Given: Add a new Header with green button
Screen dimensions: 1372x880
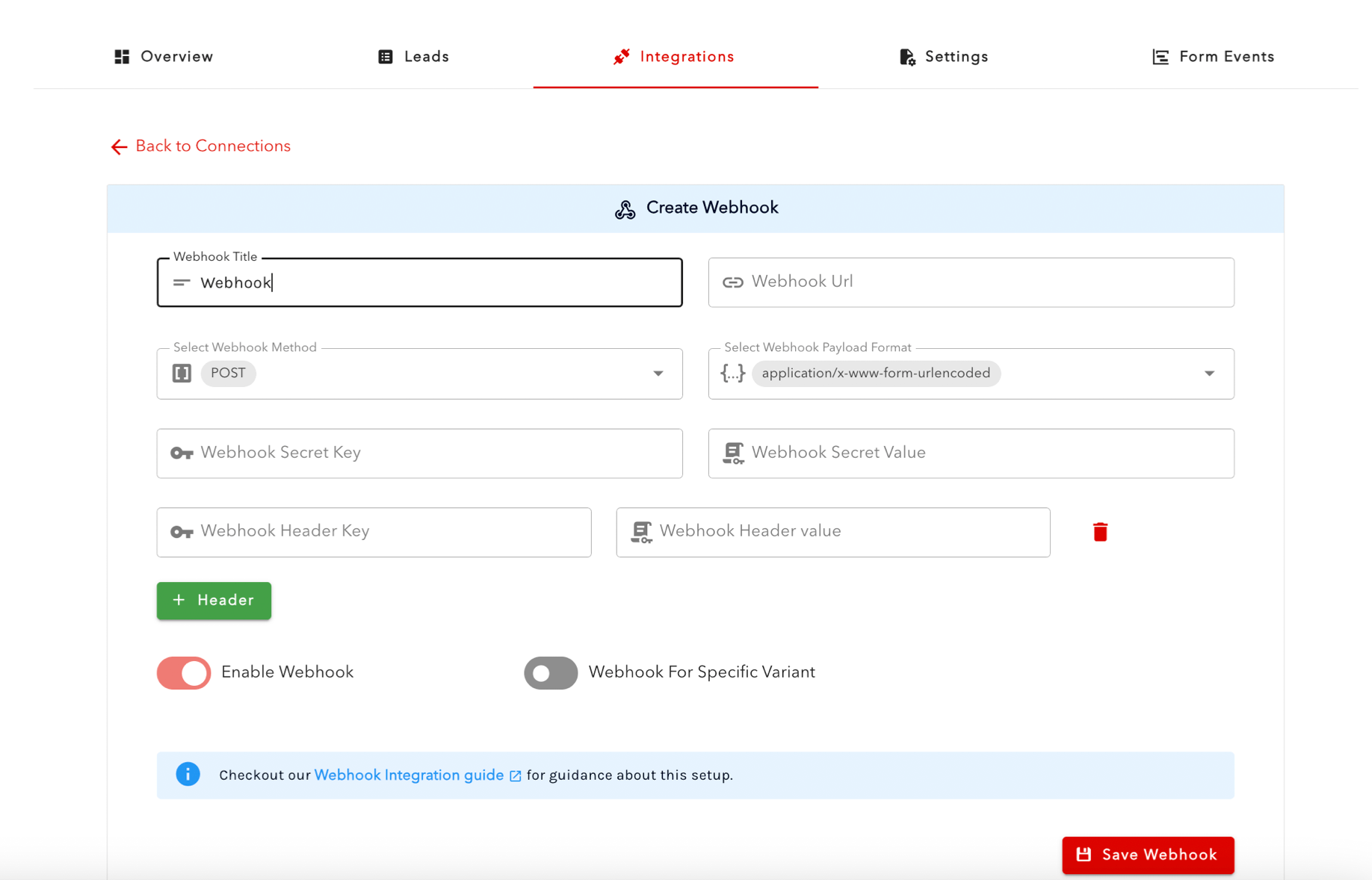Looking at the screenshot, I should coord(214,601).
